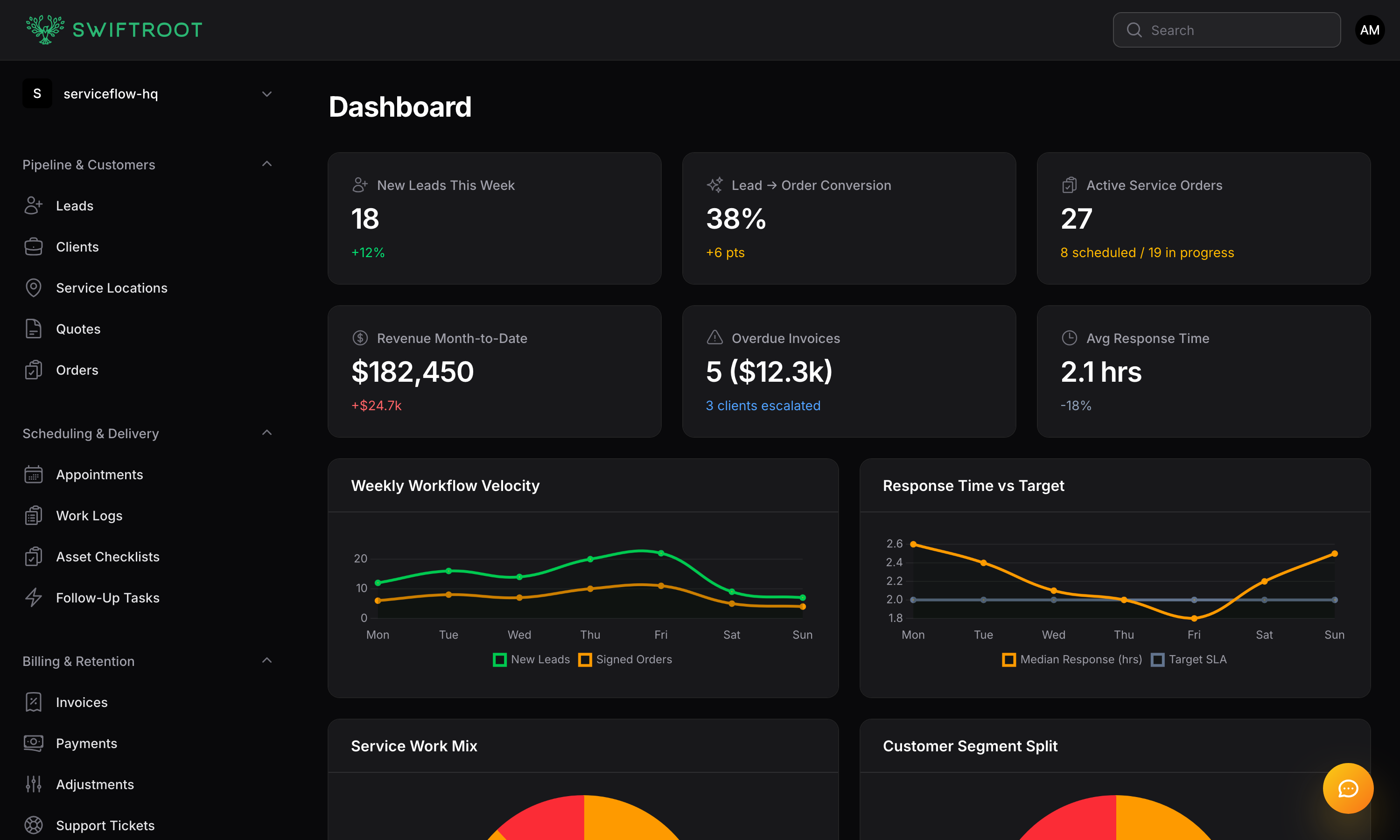Collapse the Pipeline & Customers section

pos(266,164)
